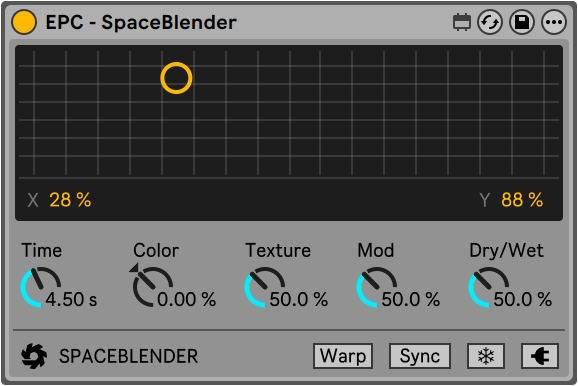The image size is (578, 386).
Task: Open the macro variations icon in header
Action: 462,22
